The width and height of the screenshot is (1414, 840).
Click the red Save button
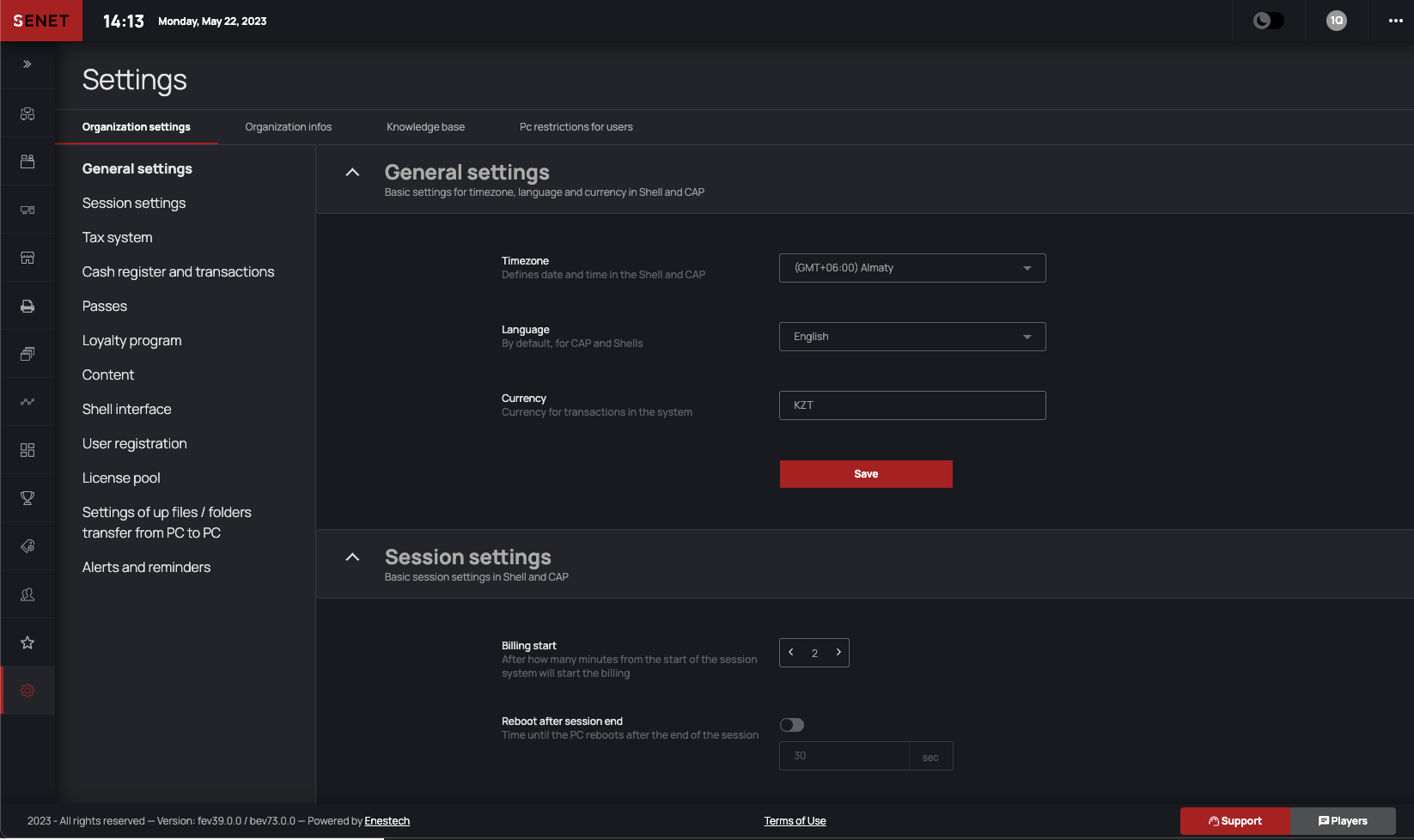click(x=866, y=474)
